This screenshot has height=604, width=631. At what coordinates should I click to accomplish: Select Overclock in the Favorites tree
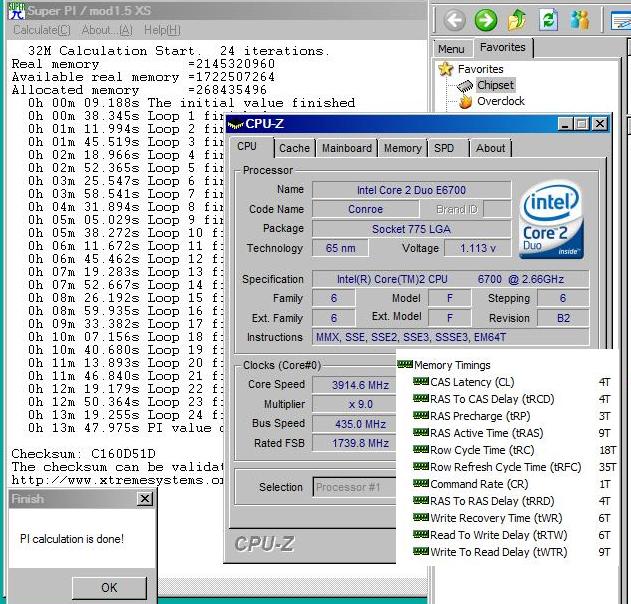pyautogui.click(x=501, y=101)
